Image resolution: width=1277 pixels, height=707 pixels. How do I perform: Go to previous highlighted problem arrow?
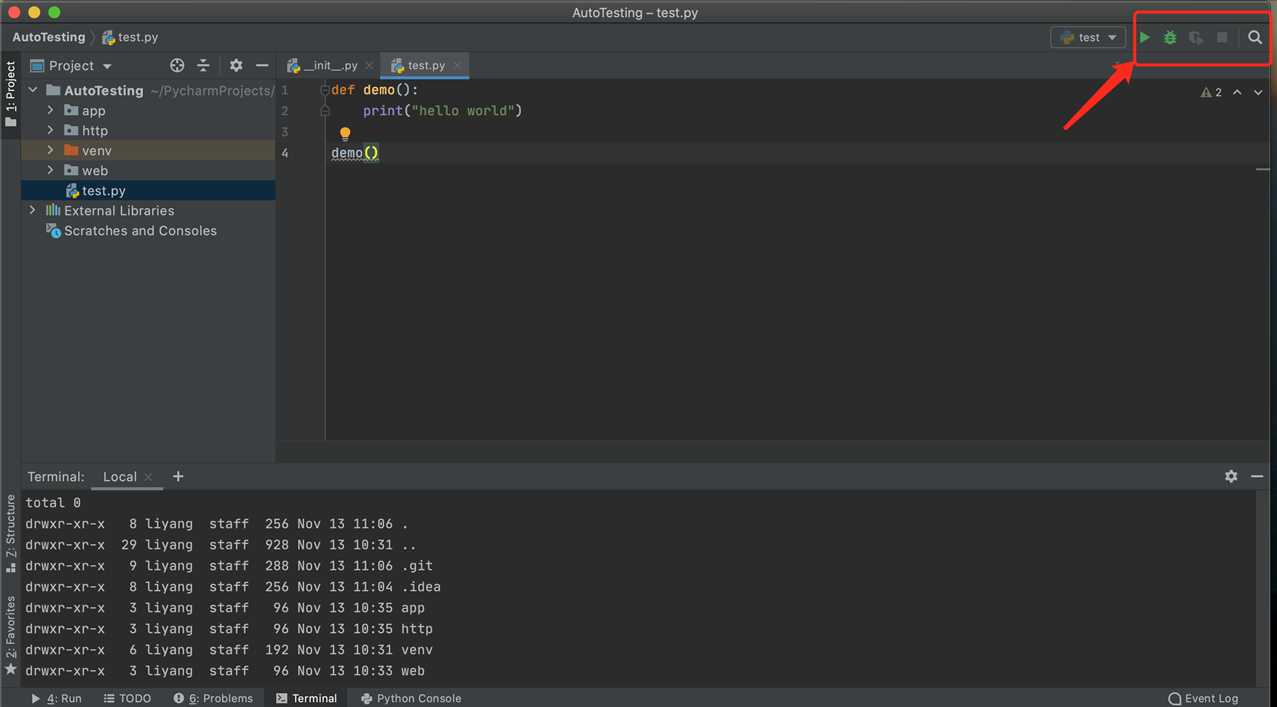[1237, 92]
